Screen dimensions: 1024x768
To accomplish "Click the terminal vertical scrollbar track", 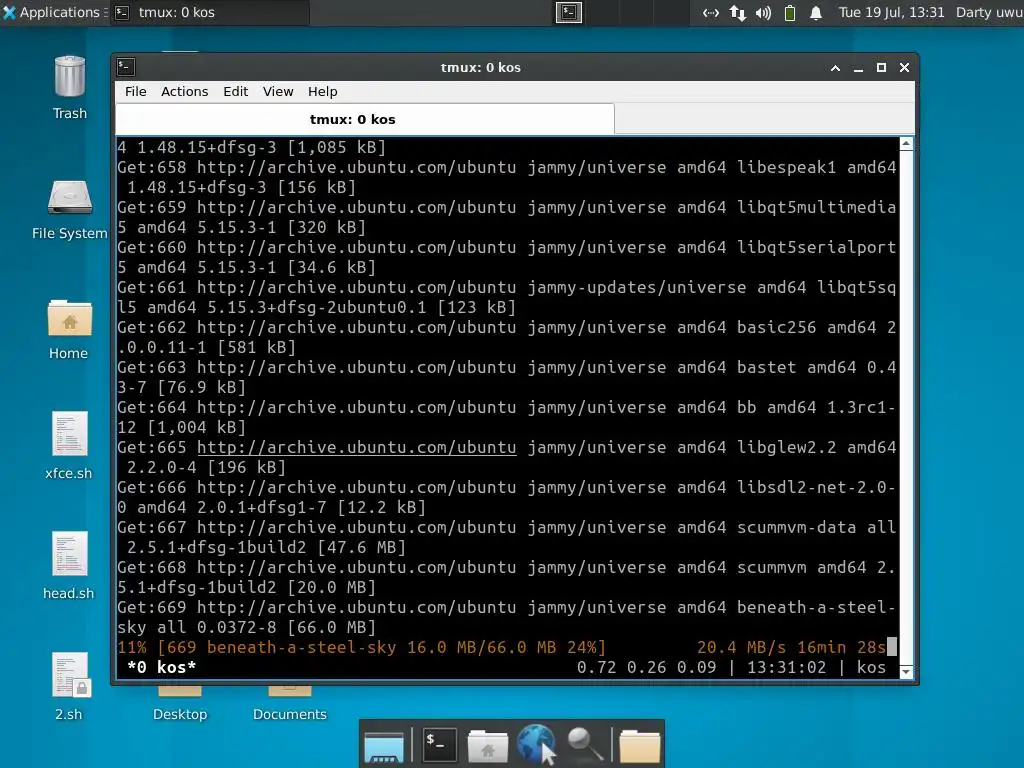I will [x=906, y=408].
